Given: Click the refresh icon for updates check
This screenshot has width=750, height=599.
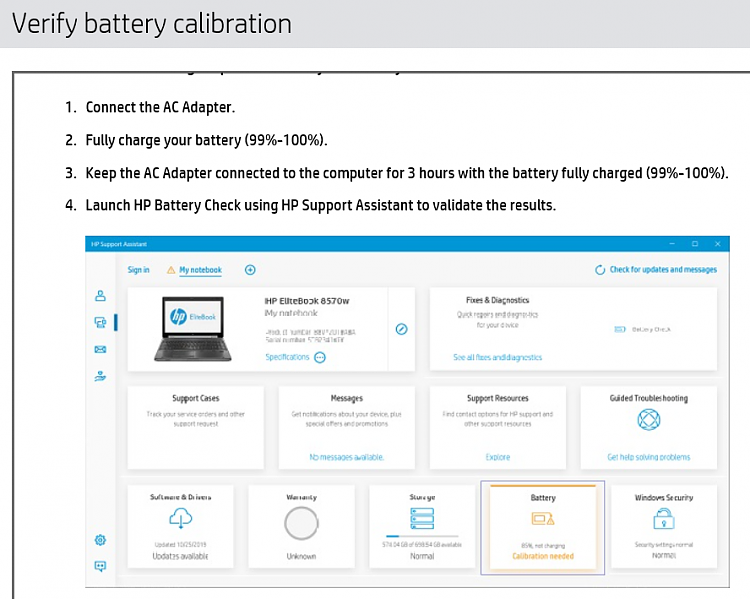Looking at the screenshot, I should 600,270.
